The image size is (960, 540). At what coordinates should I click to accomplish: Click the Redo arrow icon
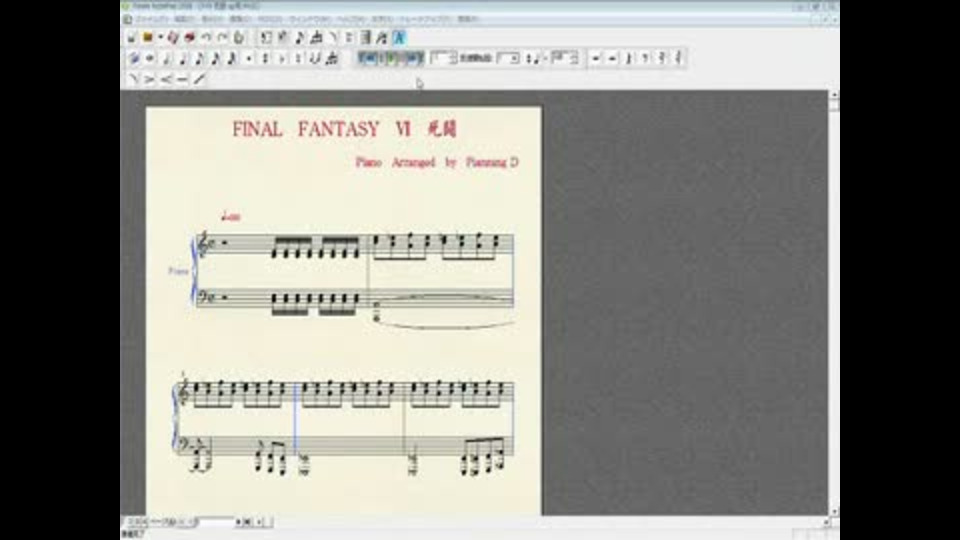click(x=222, y=38)
